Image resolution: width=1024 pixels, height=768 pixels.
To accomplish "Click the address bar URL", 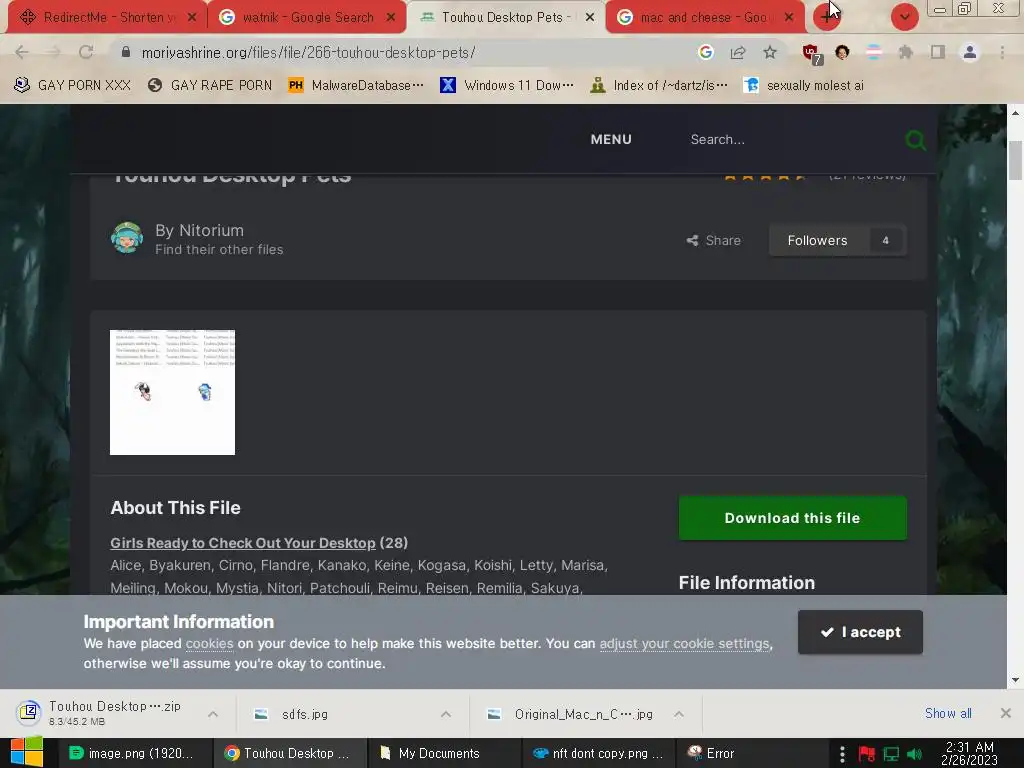I will 308,52.
